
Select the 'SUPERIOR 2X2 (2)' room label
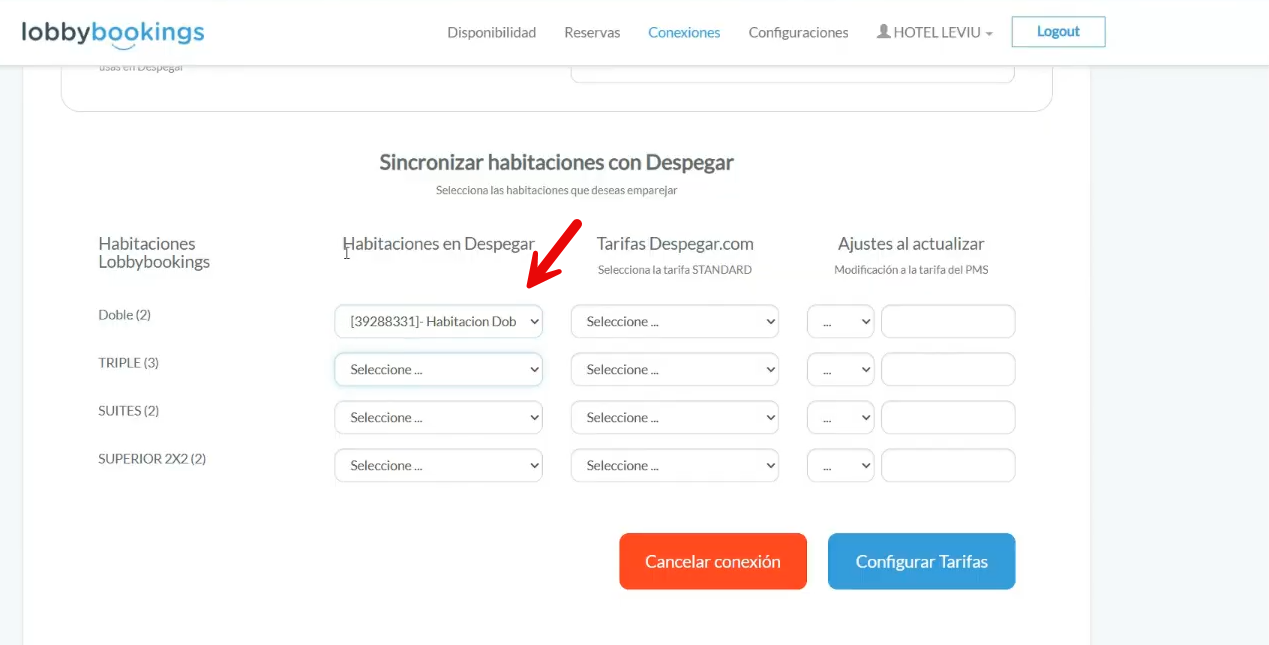point(152,459)
